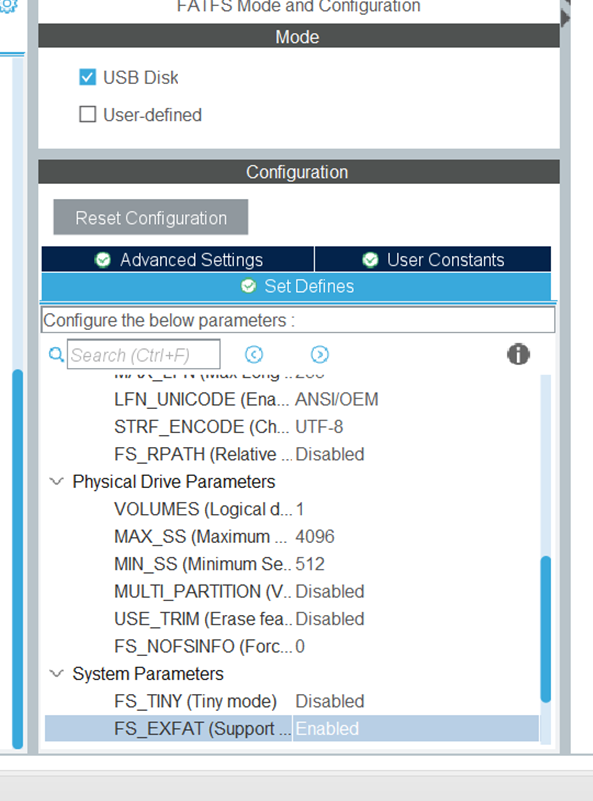
Task: Open the User Constants tab
Action: 433,260
